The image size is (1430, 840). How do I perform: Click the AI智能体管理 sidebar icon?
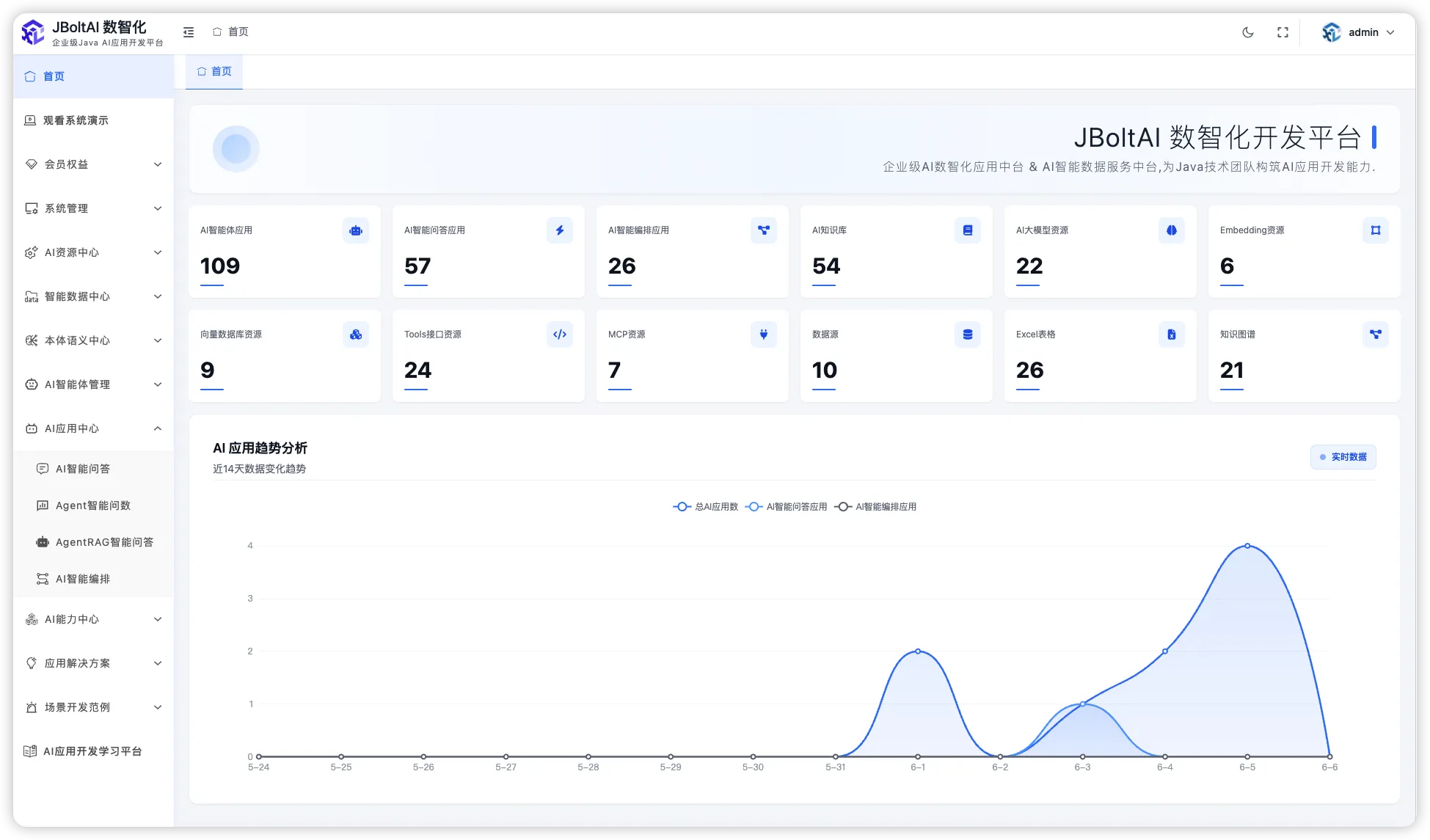(32, 384)
